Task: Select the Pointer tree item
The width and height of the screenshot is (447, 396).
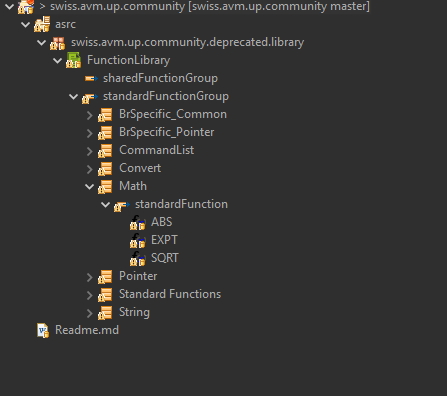Action: [x=138, y=276]
